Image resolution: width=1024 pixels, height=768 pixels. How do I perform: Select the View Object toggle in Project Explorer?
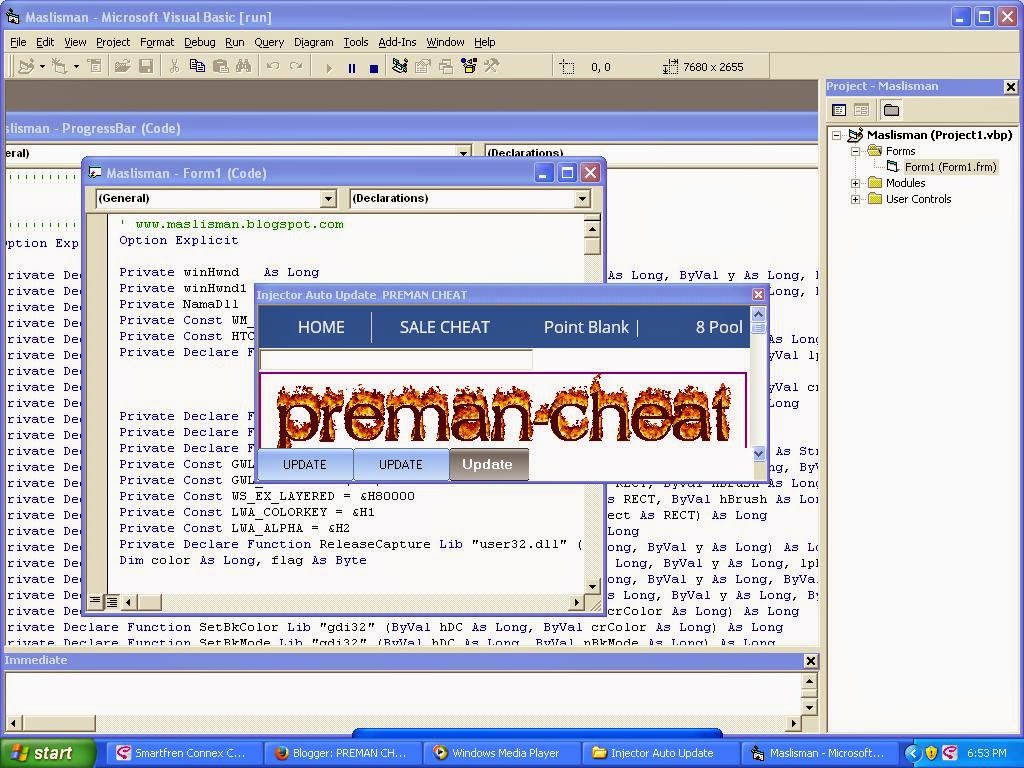861,110
